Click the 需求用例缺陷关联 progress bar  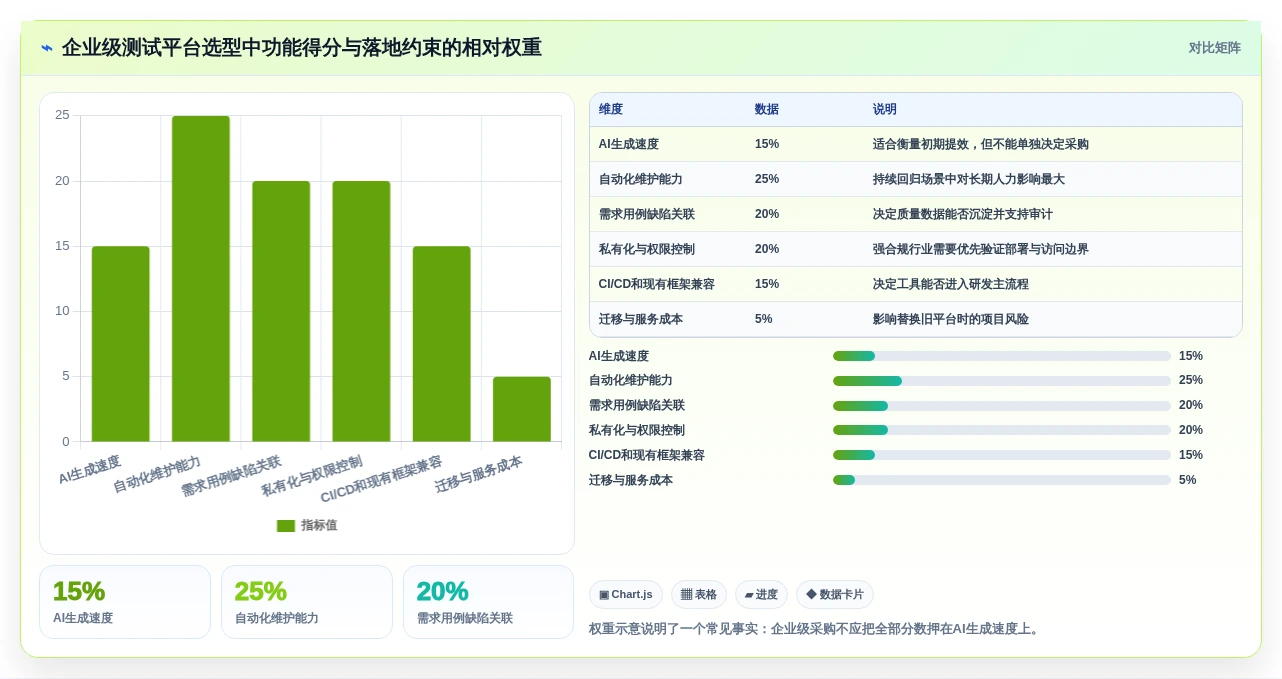tap(1002, 406)
